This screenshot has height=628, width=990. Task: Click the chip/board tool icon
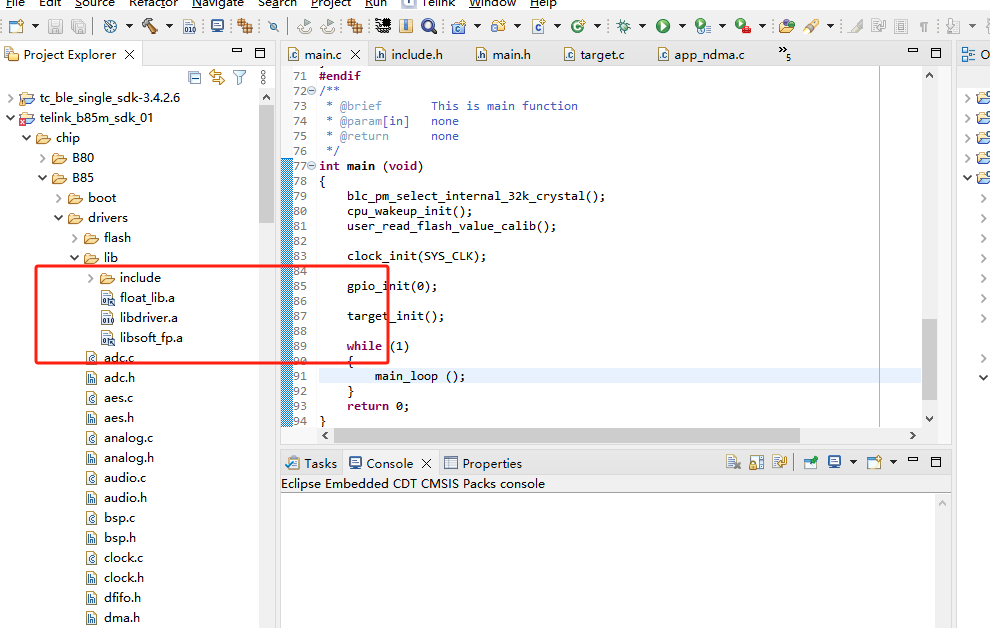click(x=383, y=25)
